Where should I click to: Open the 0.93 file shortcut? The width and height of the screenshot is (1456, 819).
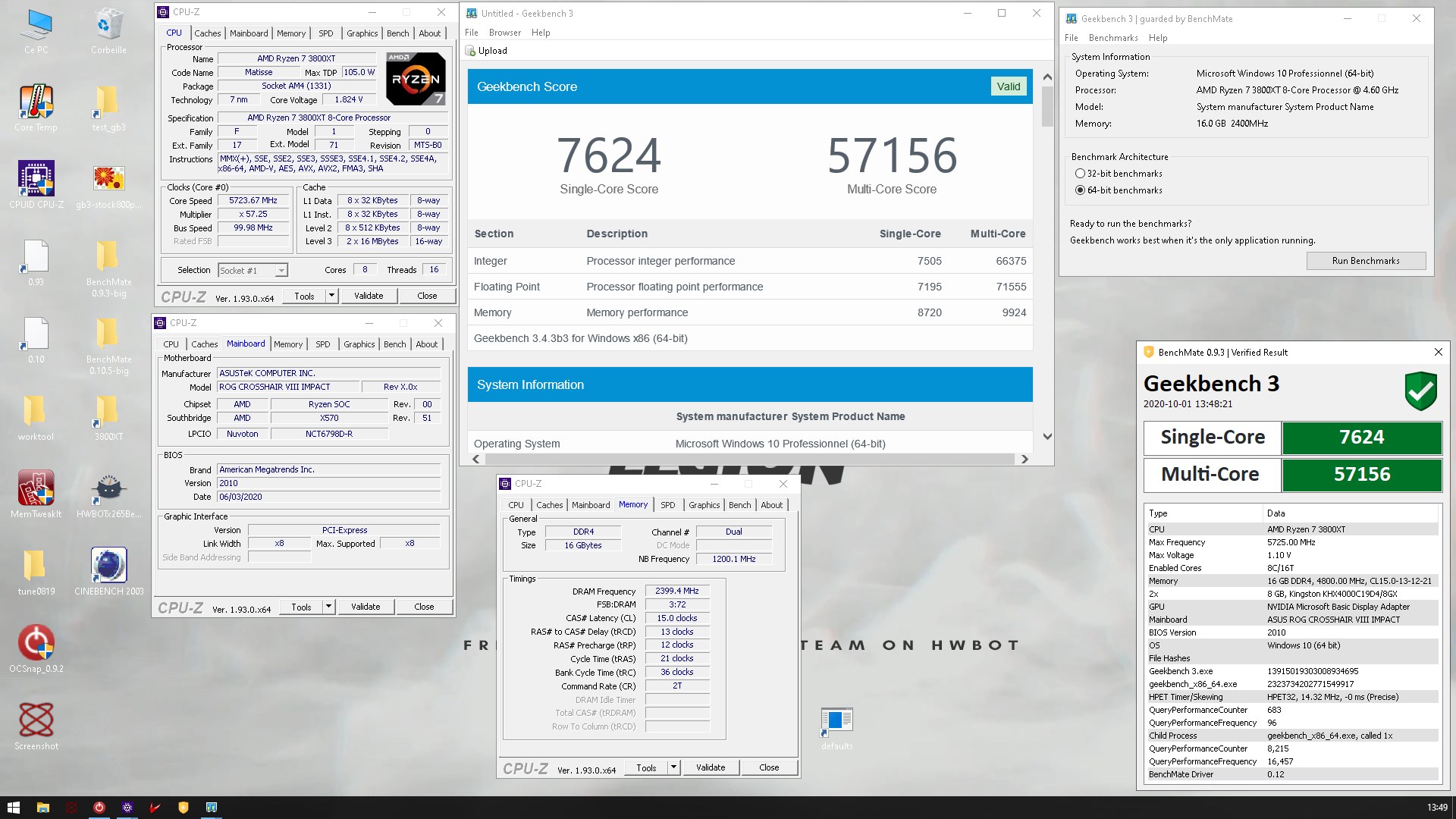click(36, 263)
